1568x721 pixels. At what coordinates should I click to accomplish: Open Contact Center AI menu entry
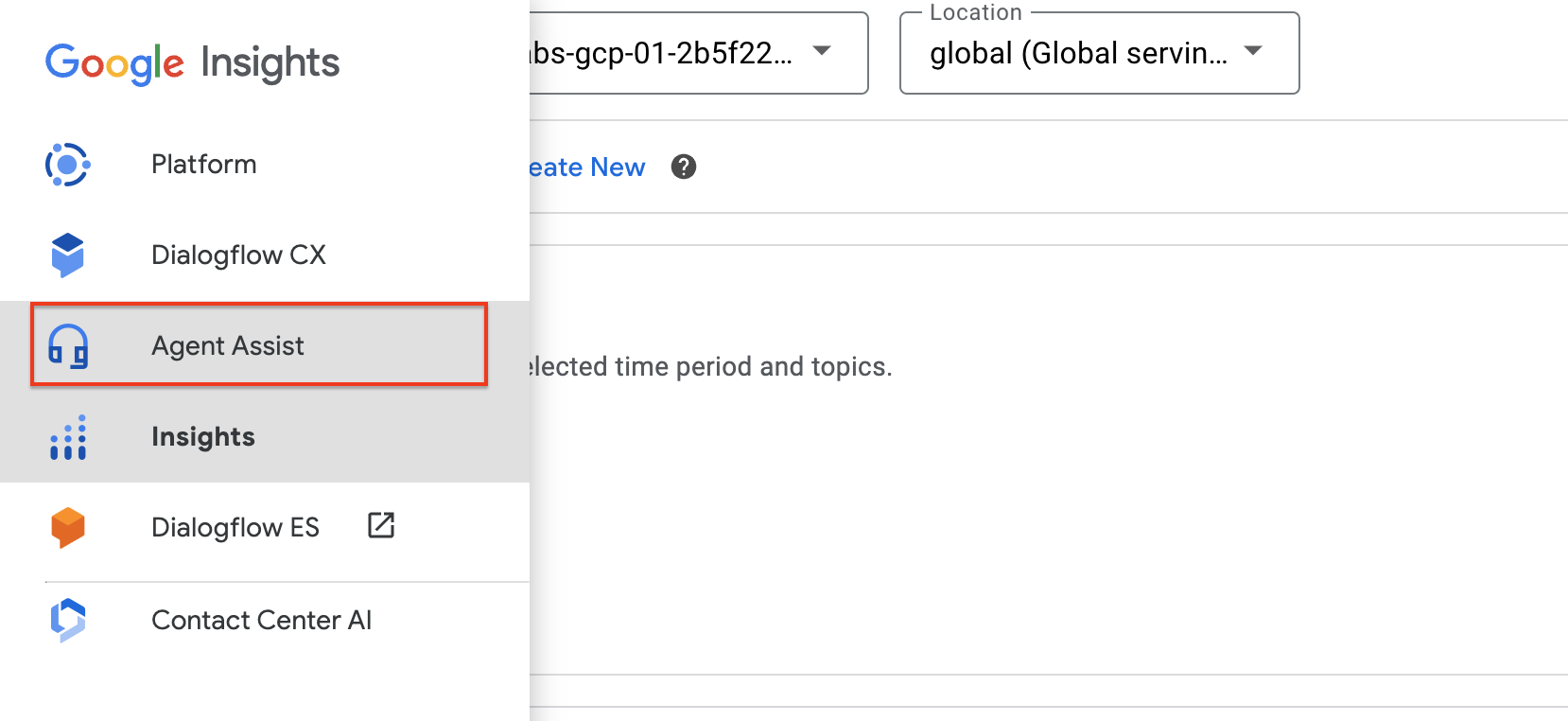click(261, 620)
